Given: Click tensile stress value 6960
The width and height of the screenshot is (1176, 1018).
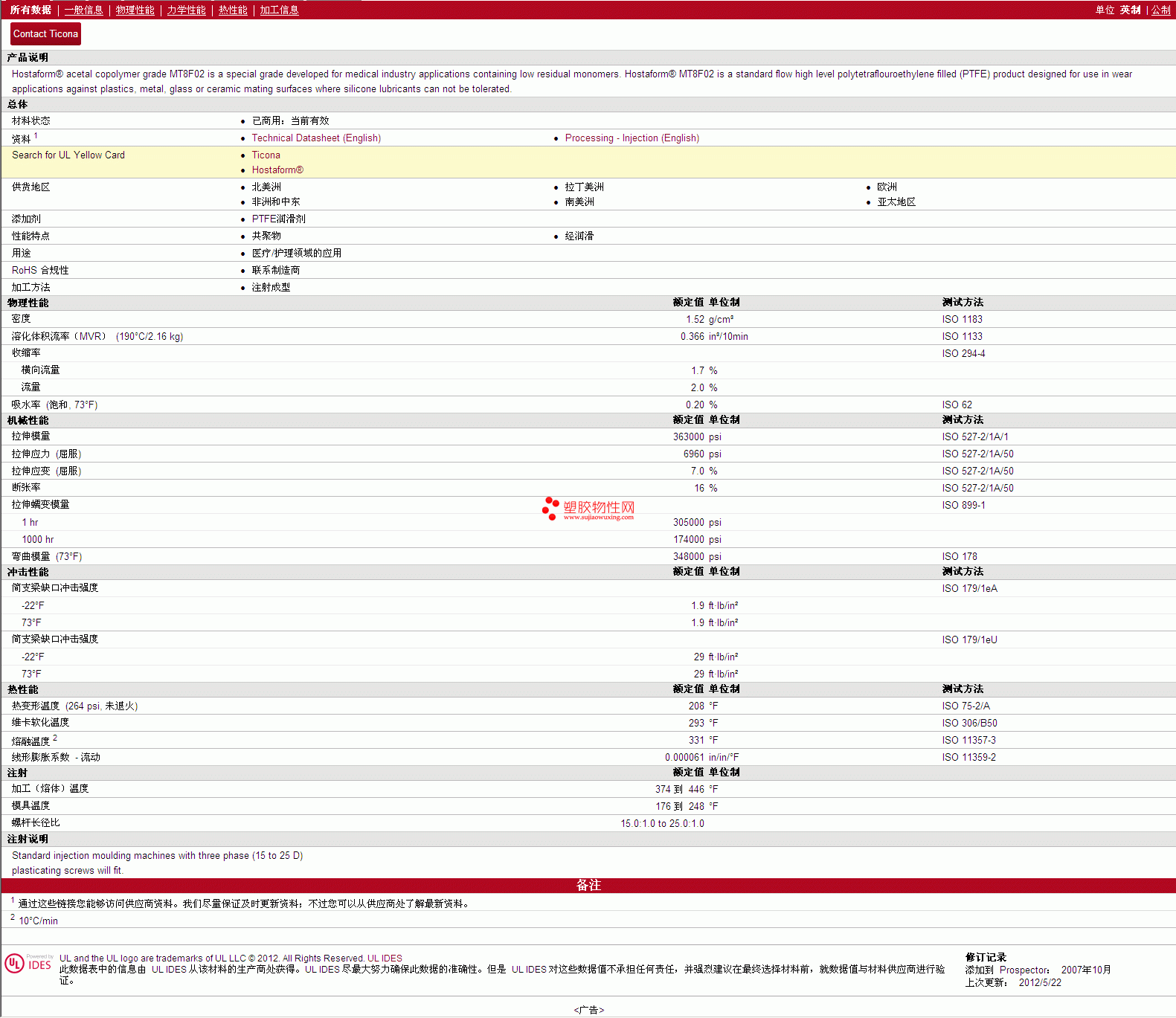Looking at the screenshot, I should (693, 454).
